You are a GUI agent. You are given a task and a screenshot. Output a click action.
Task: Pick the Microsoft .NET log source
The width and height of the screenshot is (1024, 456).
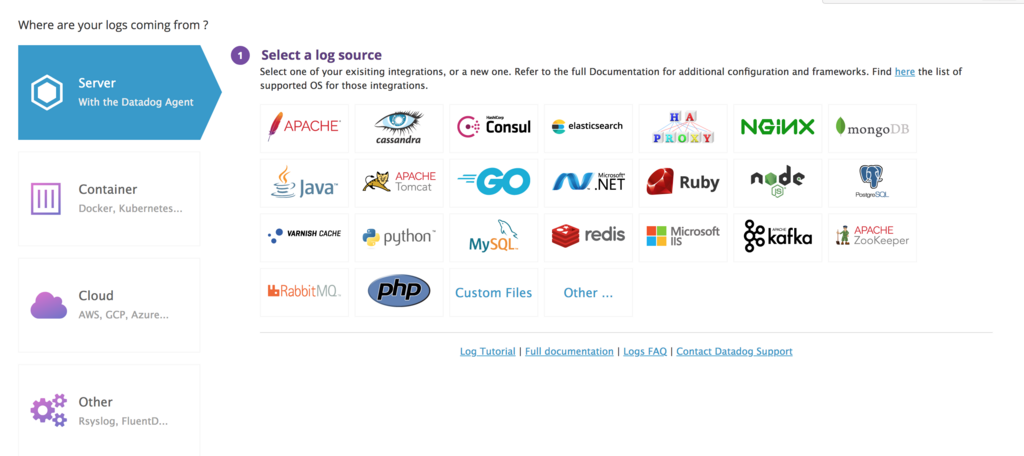point(588,183)
